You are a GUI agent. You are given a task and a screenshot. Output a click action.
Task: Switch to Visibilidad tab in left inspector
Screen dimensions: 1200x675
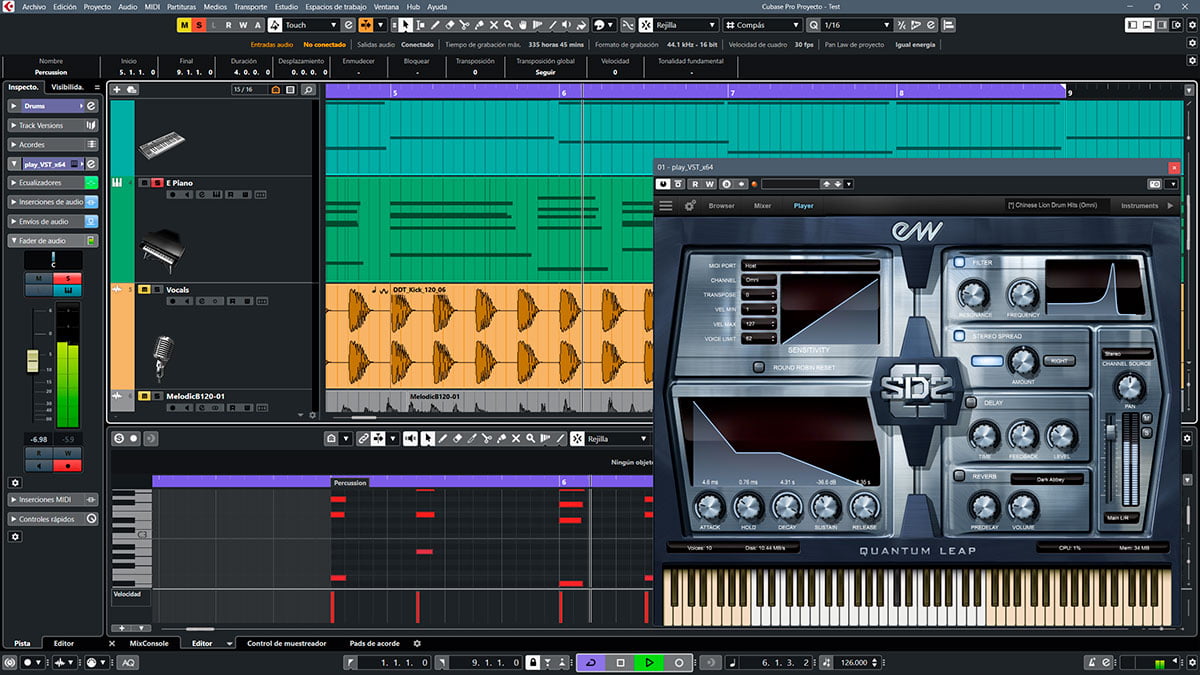pos(68,88)
